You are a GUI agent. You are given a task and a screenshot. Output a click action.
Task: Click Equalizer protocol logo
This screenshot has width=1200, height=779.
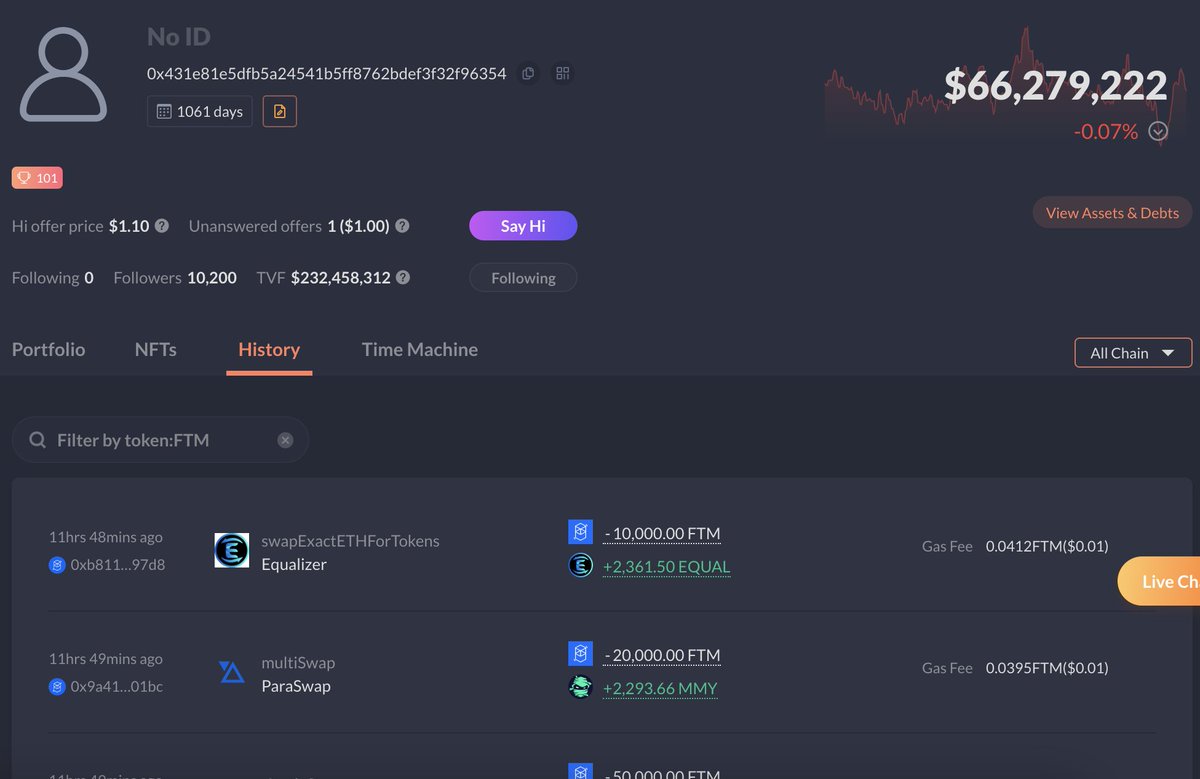pos(232,551)
